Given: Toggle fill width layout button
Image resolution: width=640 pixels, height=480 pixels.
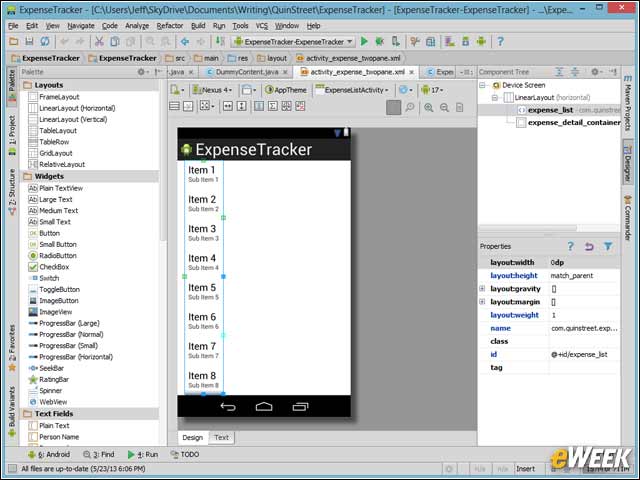Looking at the screenshot, I should (227, 107).
